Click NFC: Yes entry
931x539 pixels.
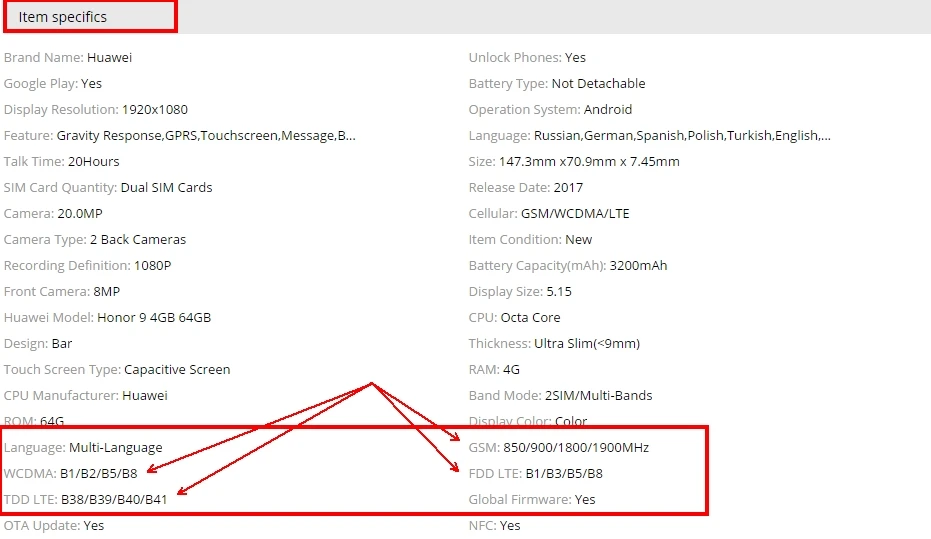pyautogui.click(x=495, y=525)
